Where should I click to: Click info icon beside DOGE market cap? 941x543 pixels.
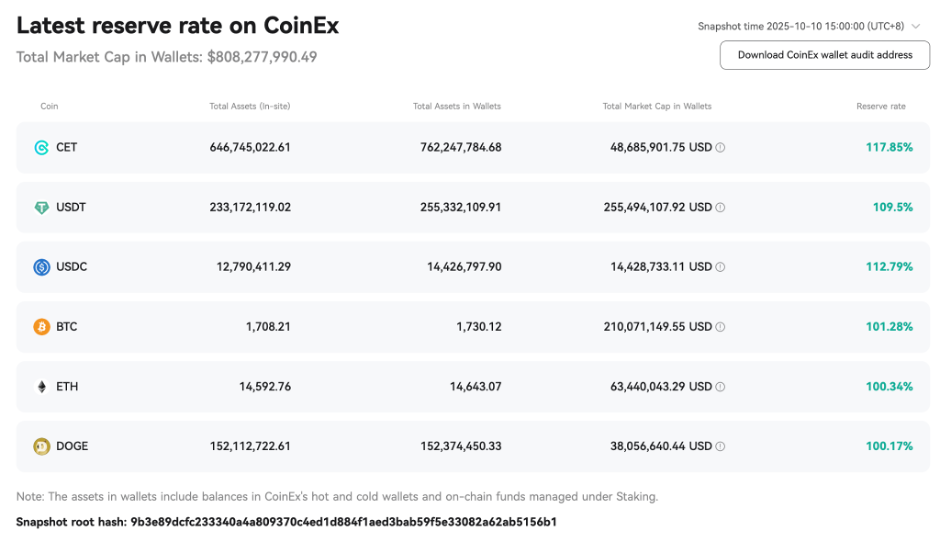tap(720, 446)
